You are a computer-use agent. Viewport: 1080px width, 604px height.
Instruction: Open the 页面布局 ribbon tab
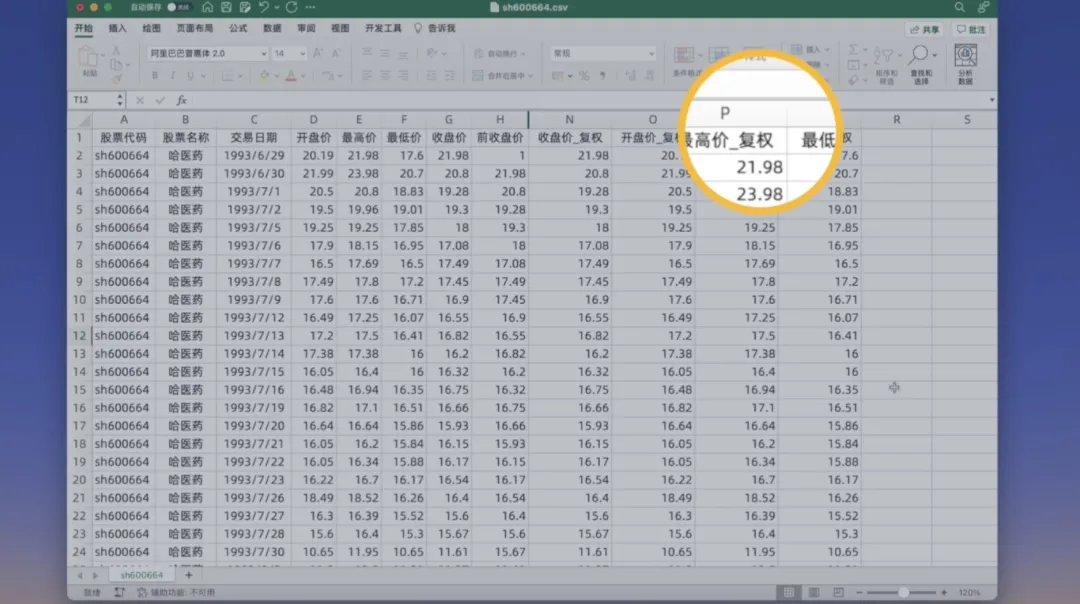coord(195,28)
